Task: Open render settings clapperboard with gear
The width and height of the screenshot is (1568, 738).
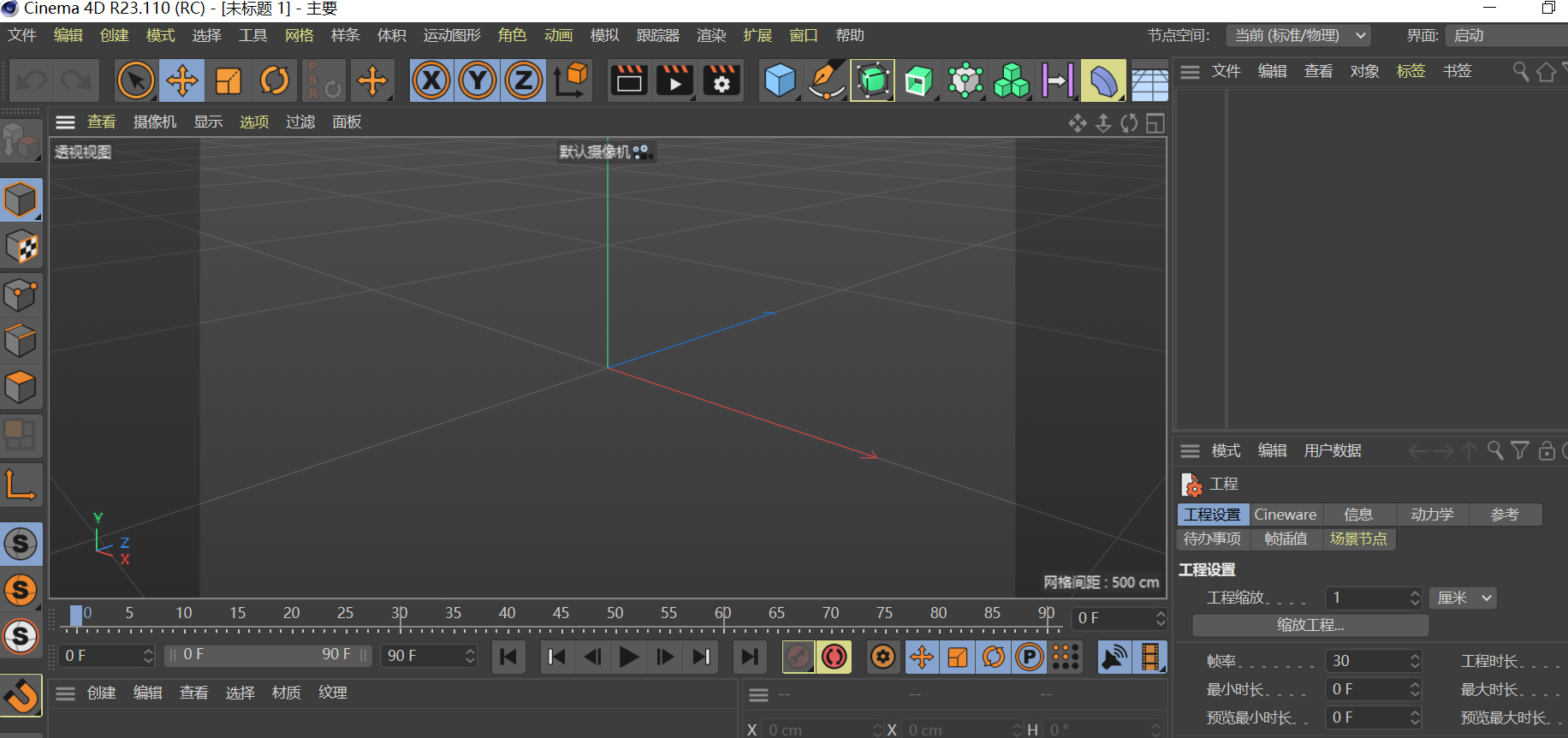Action: (x=722, y=81)
